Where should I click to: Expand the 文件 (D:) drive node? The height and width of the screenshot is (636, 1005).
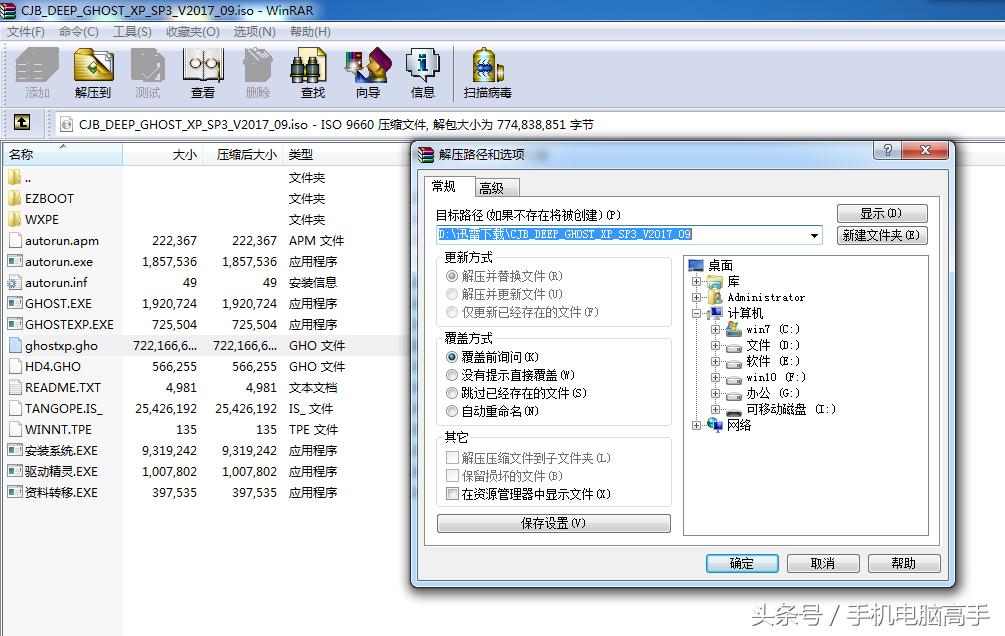point(715,345)
